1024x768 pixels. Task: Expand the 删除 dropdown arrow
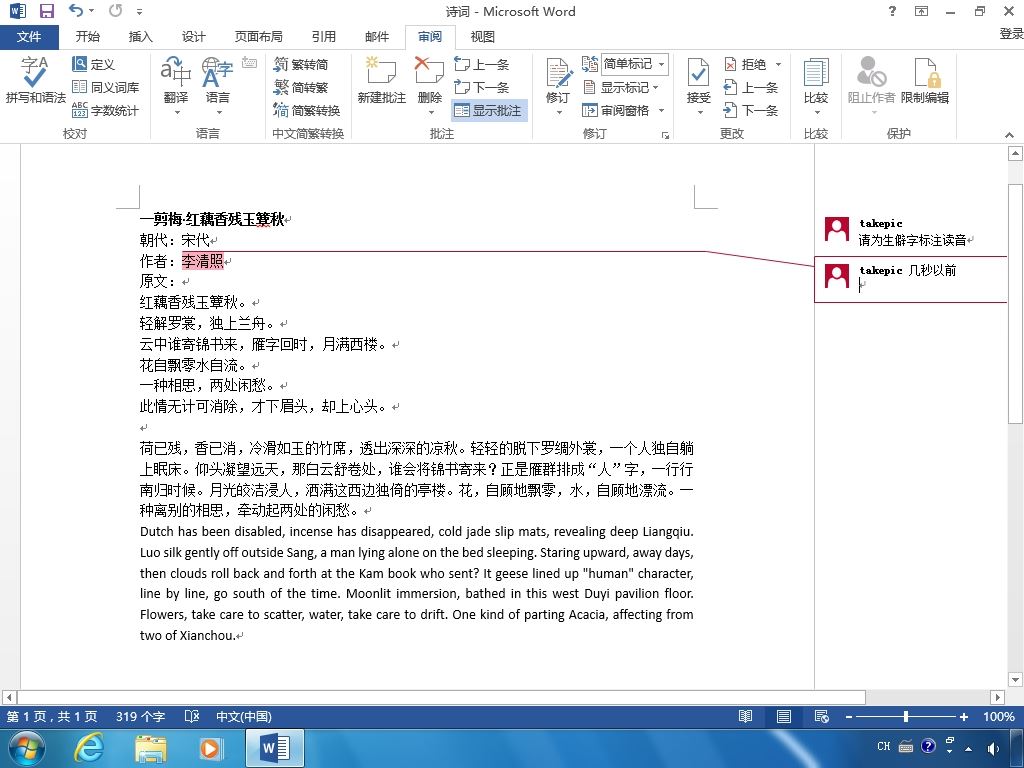pos(430,112)
